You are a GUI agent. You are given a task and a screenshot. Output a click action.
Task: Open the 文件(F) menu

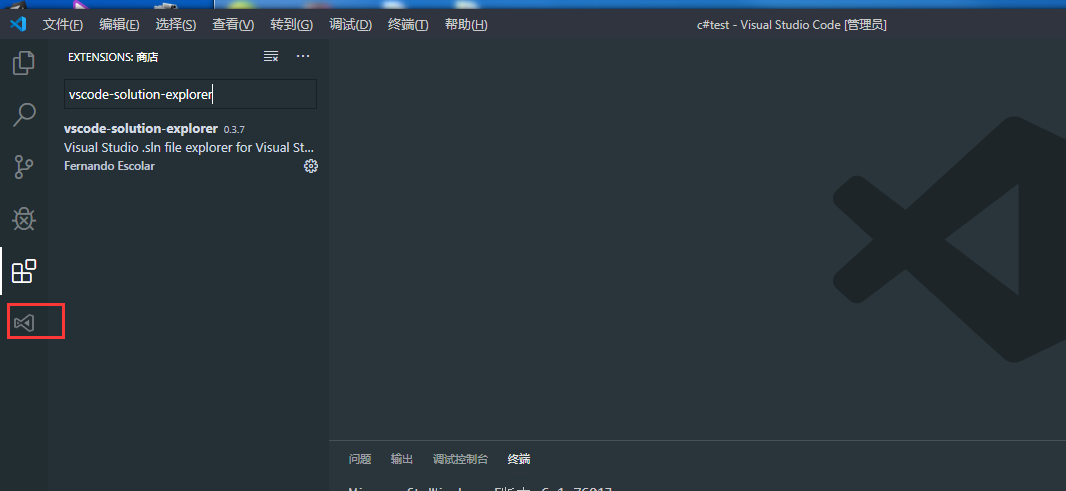click(x=63, y=24)
